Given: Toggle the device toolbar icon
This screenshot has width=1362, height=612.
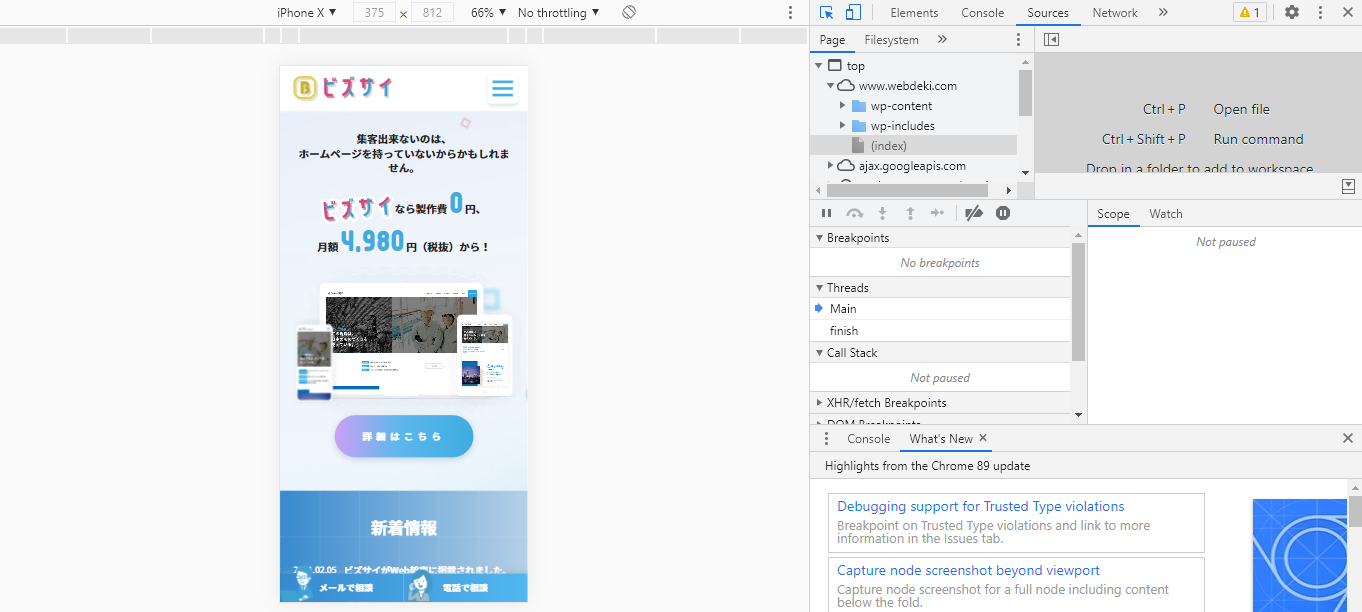Looking at the screenshot, I should point(853,13).
